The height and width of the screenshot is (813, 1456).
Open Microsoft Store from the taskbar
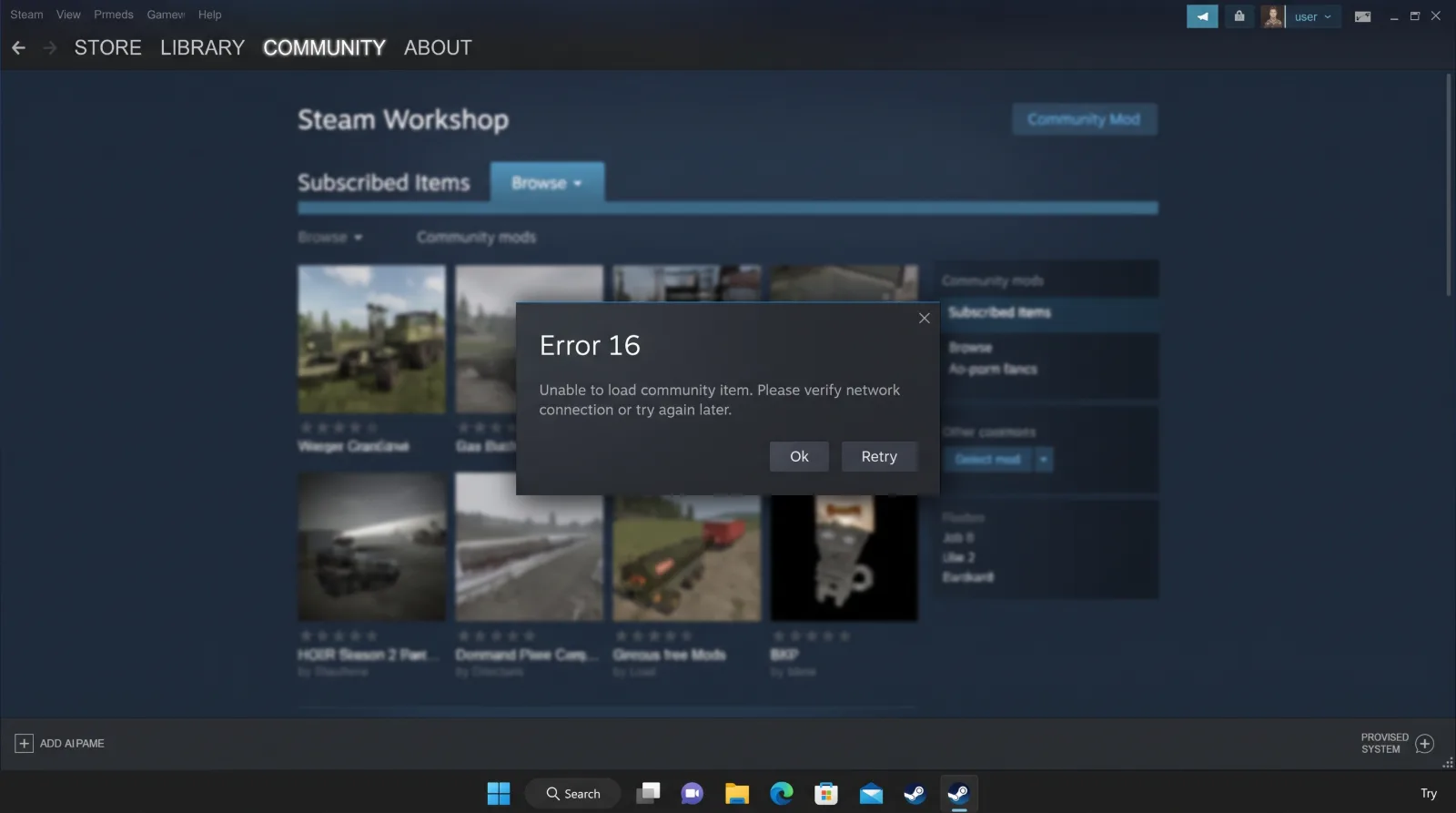click(825, 793)
